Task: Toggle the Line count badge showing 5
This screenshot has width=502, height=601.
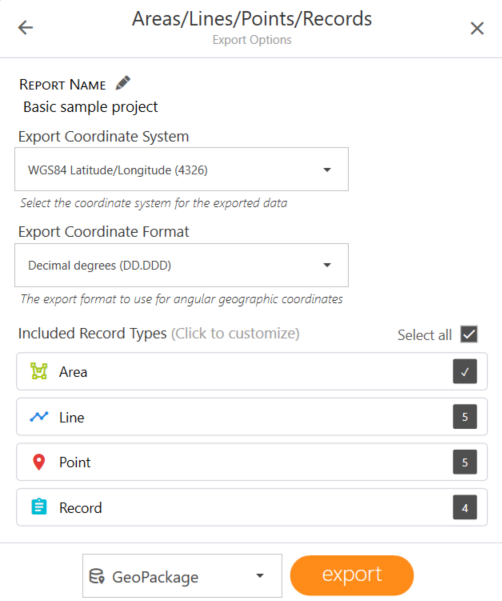Action: pyautogui.click(x=465, y=417)
